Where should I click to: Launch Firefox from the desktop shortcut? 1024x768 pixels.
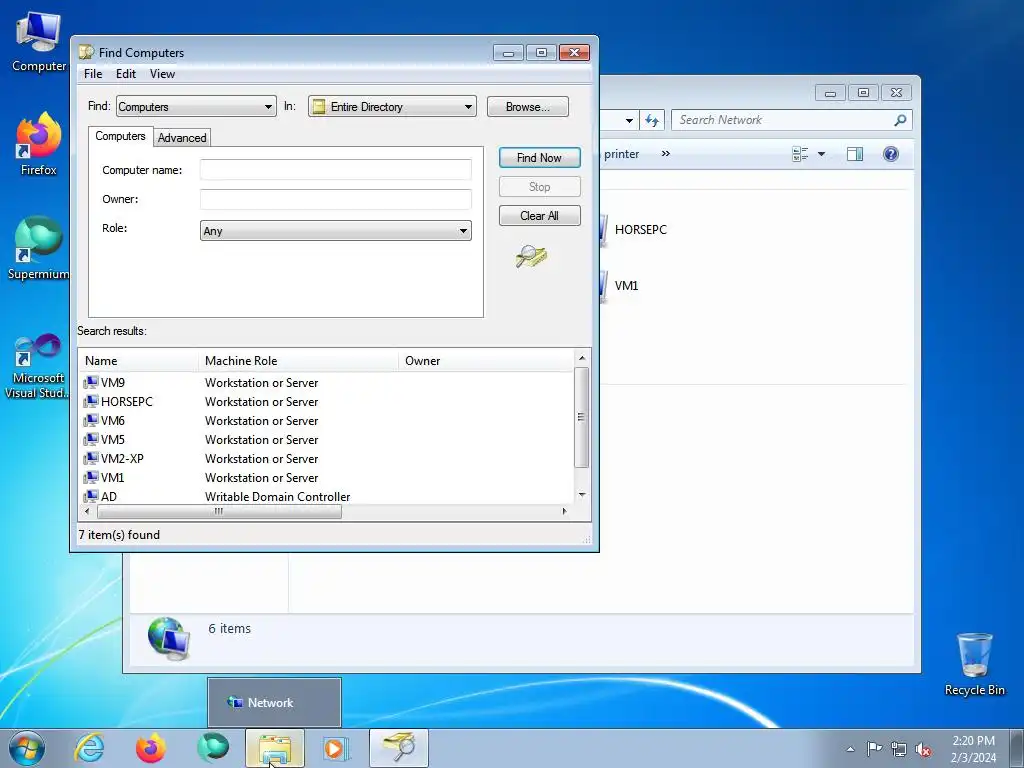(x=39, y=144)
